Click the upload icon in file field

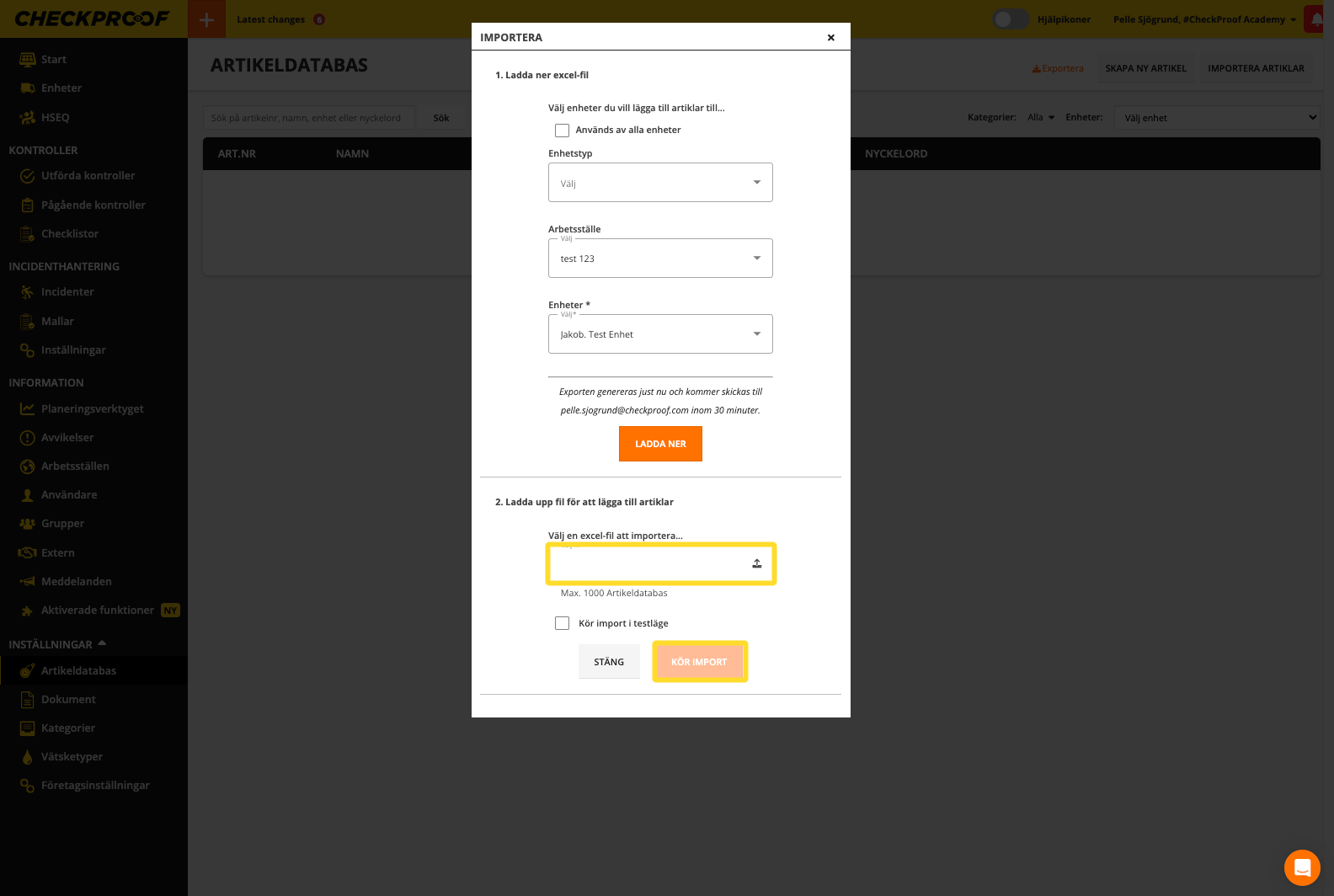coord(756,563)
